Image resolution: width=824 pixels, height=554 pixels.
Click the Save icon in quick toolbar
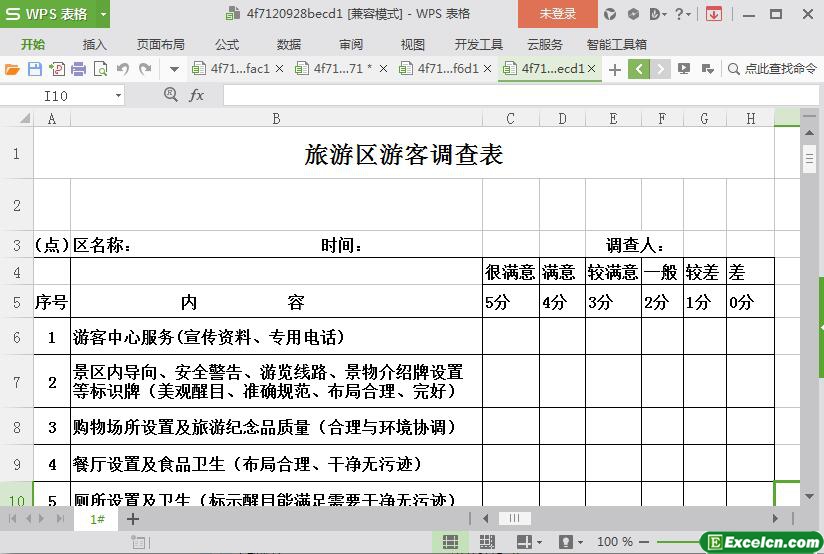click(34, 69)
